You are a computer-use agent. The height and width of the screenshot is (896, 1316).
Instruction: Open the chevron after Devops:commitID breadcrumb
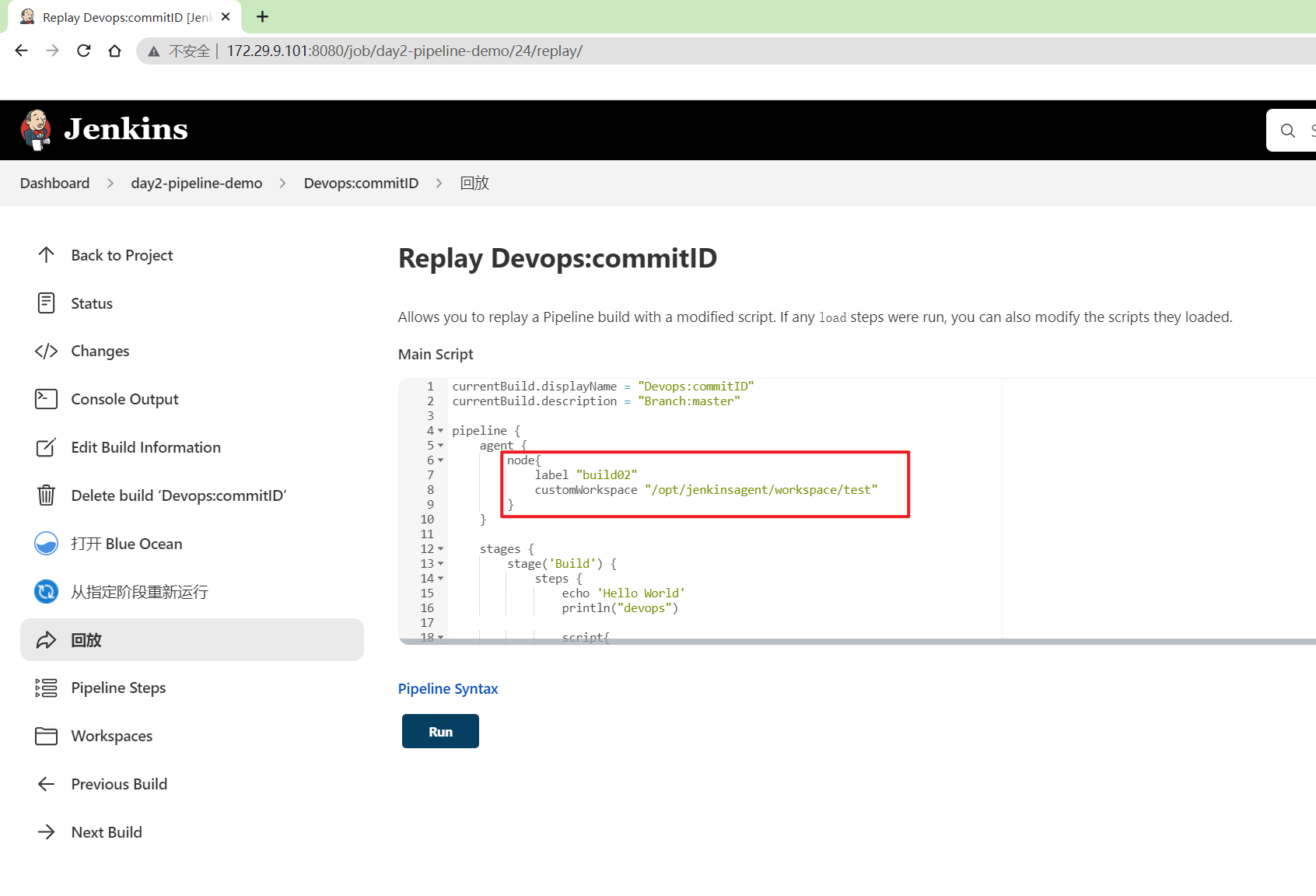click(x=439, y=183)
